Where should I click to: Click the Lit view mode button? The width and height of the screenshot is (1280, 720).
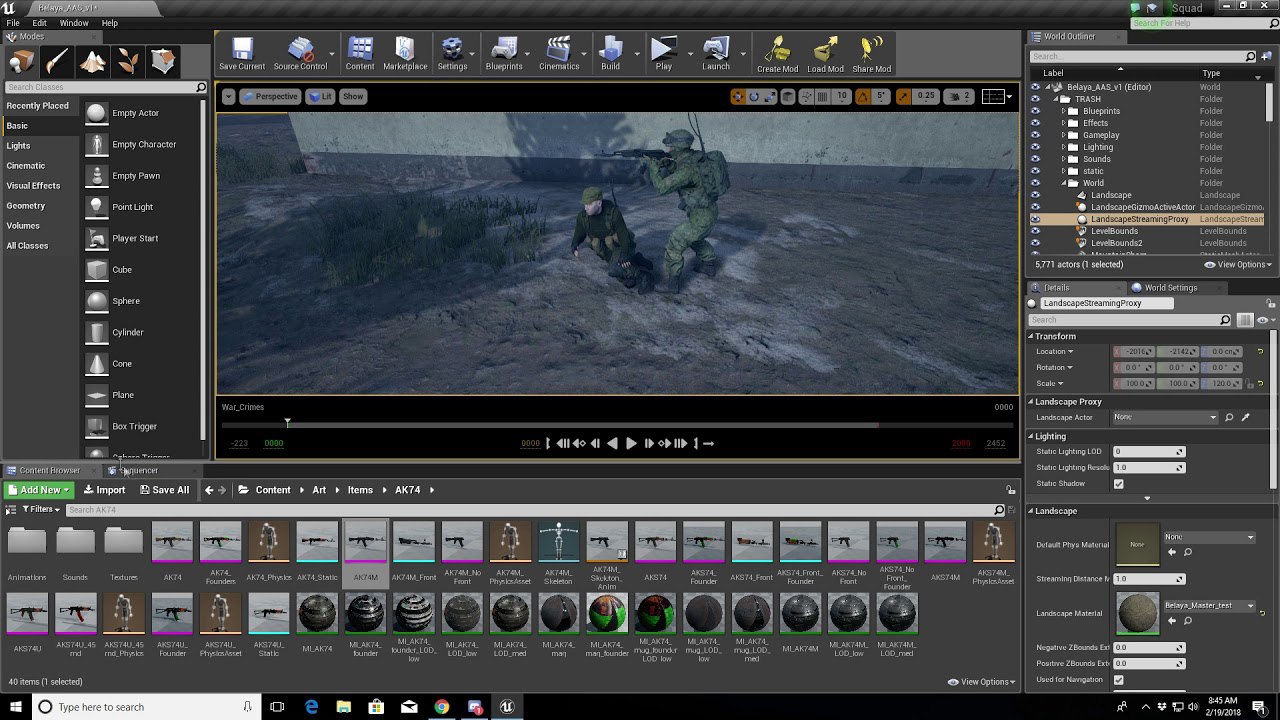coord(321,97)
